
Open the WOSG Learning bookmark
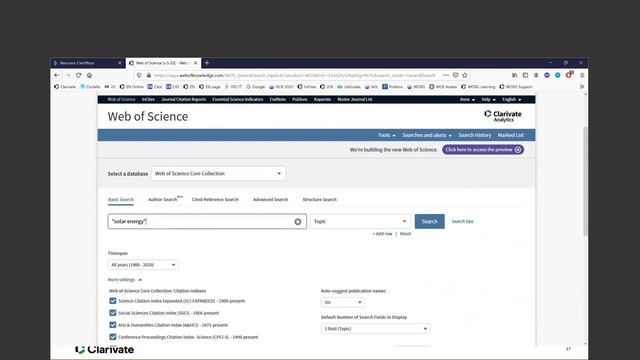click(478, 87)
